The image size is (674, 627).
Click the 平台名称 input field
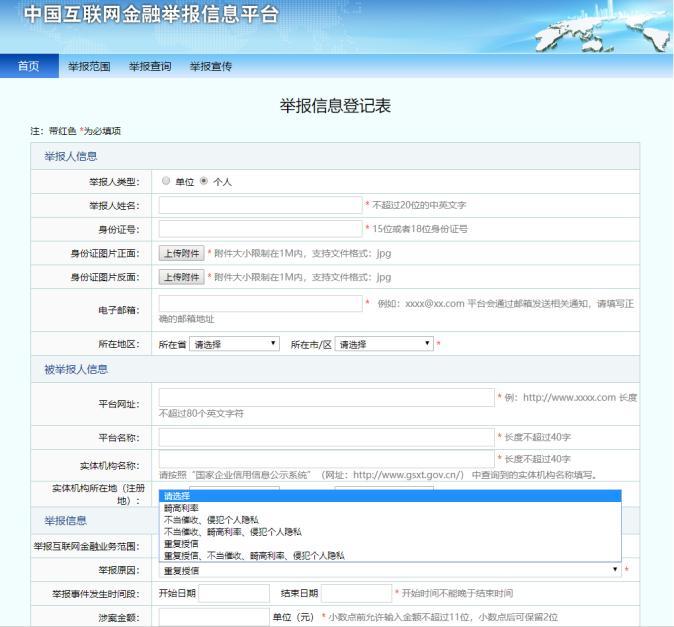[x=326, y=436]
